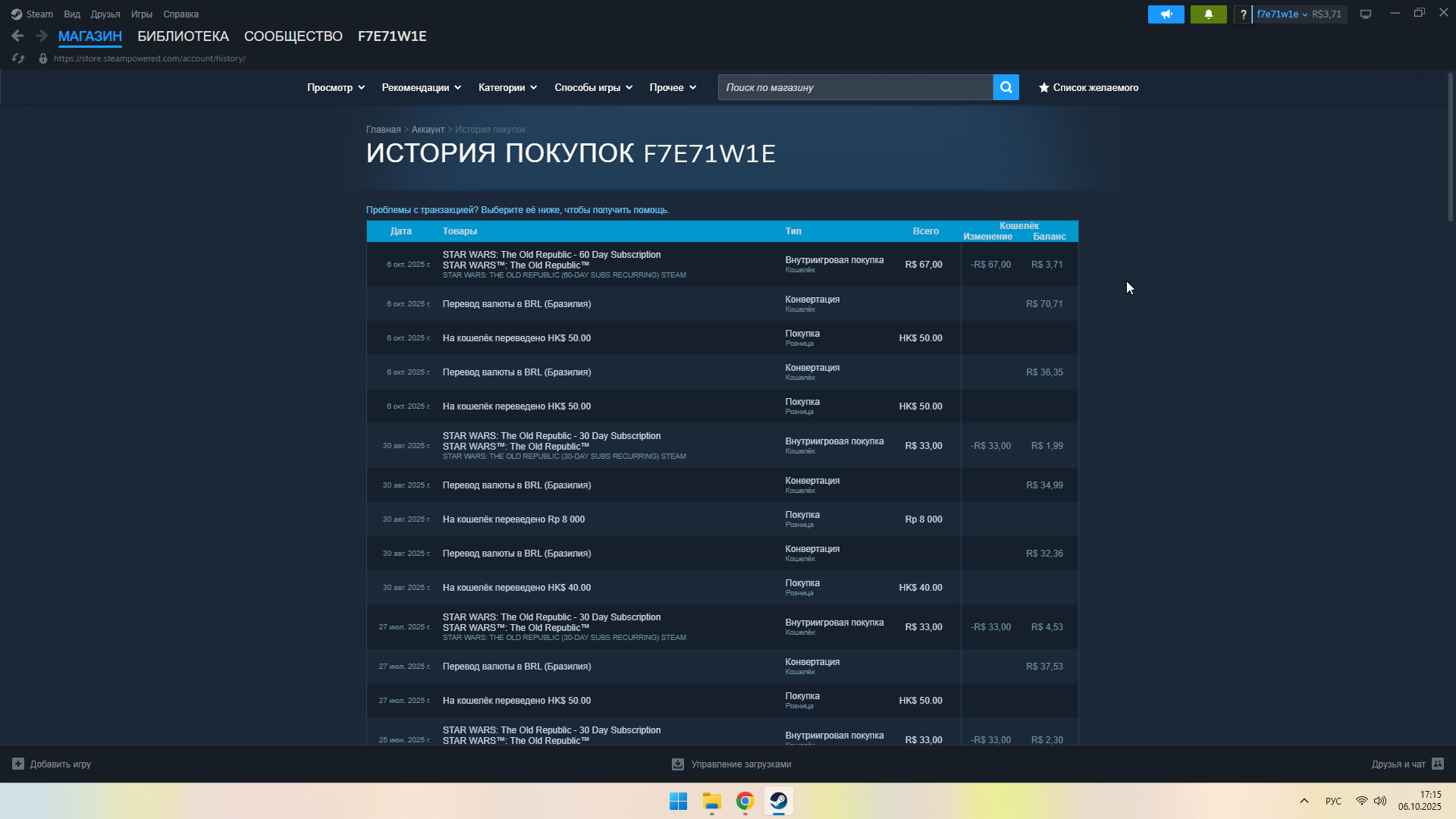Viewport: 1456px width, 819px height.
Task: Click the store search input field
Action: tap(855, 87)
